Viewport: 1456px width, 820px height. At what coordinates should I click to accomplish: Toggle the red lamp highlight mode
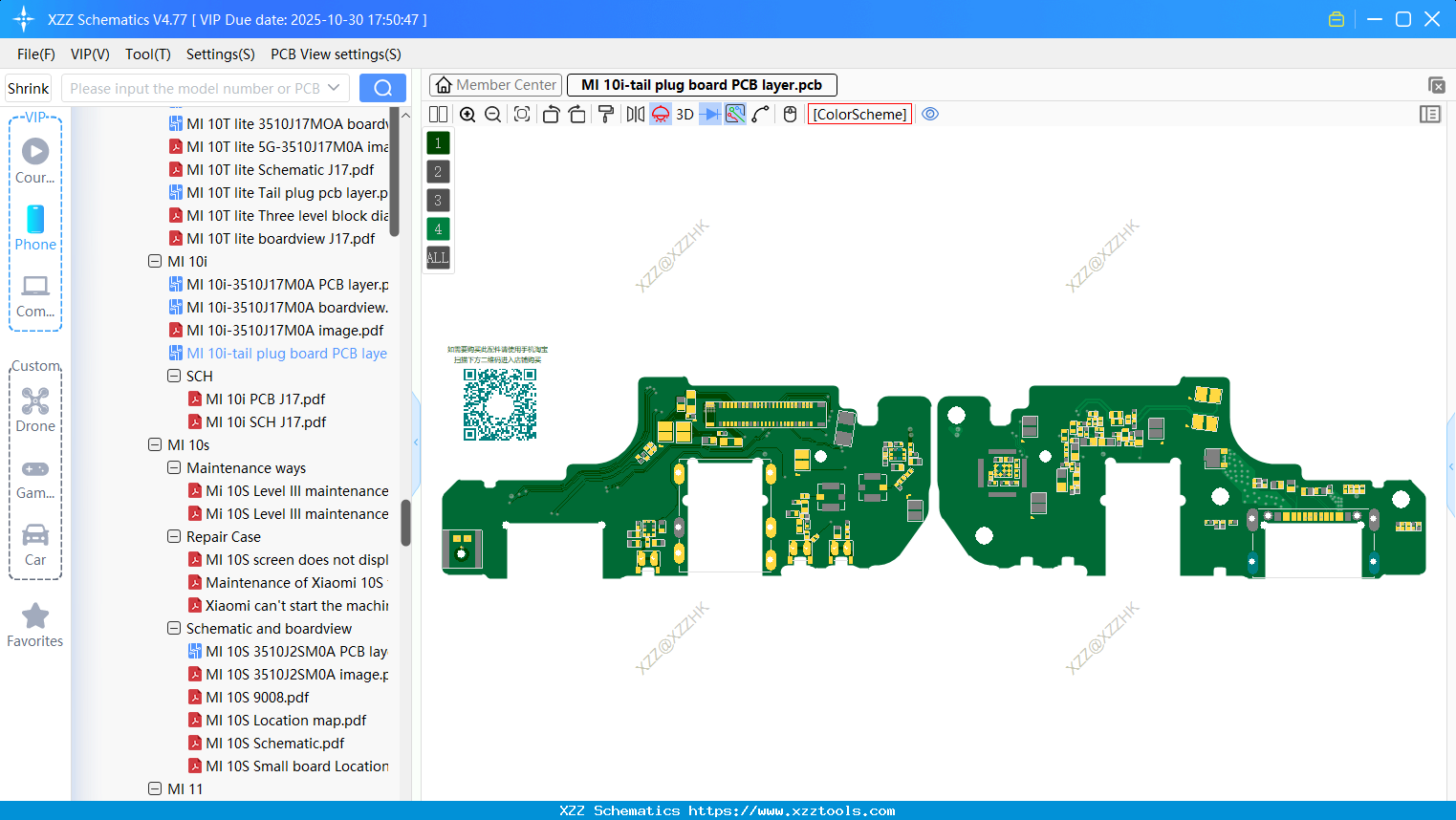tap(660, 114)
